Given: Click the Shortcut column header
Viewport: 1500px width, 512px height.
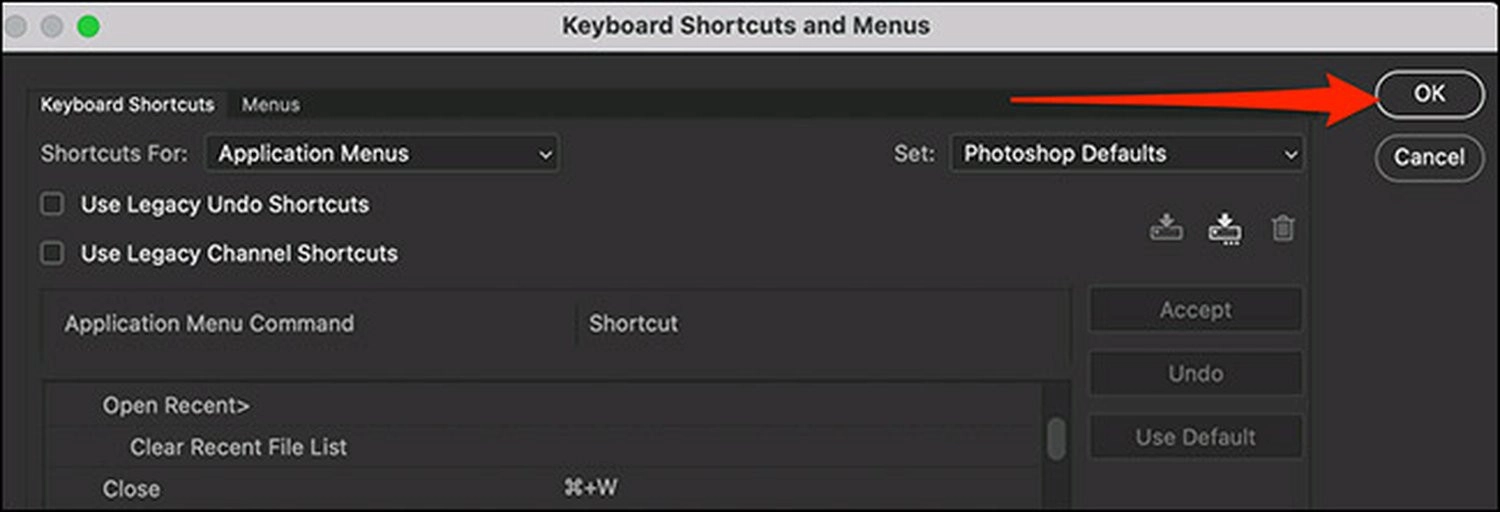Looking at the screenshot, I should point(634,324).
